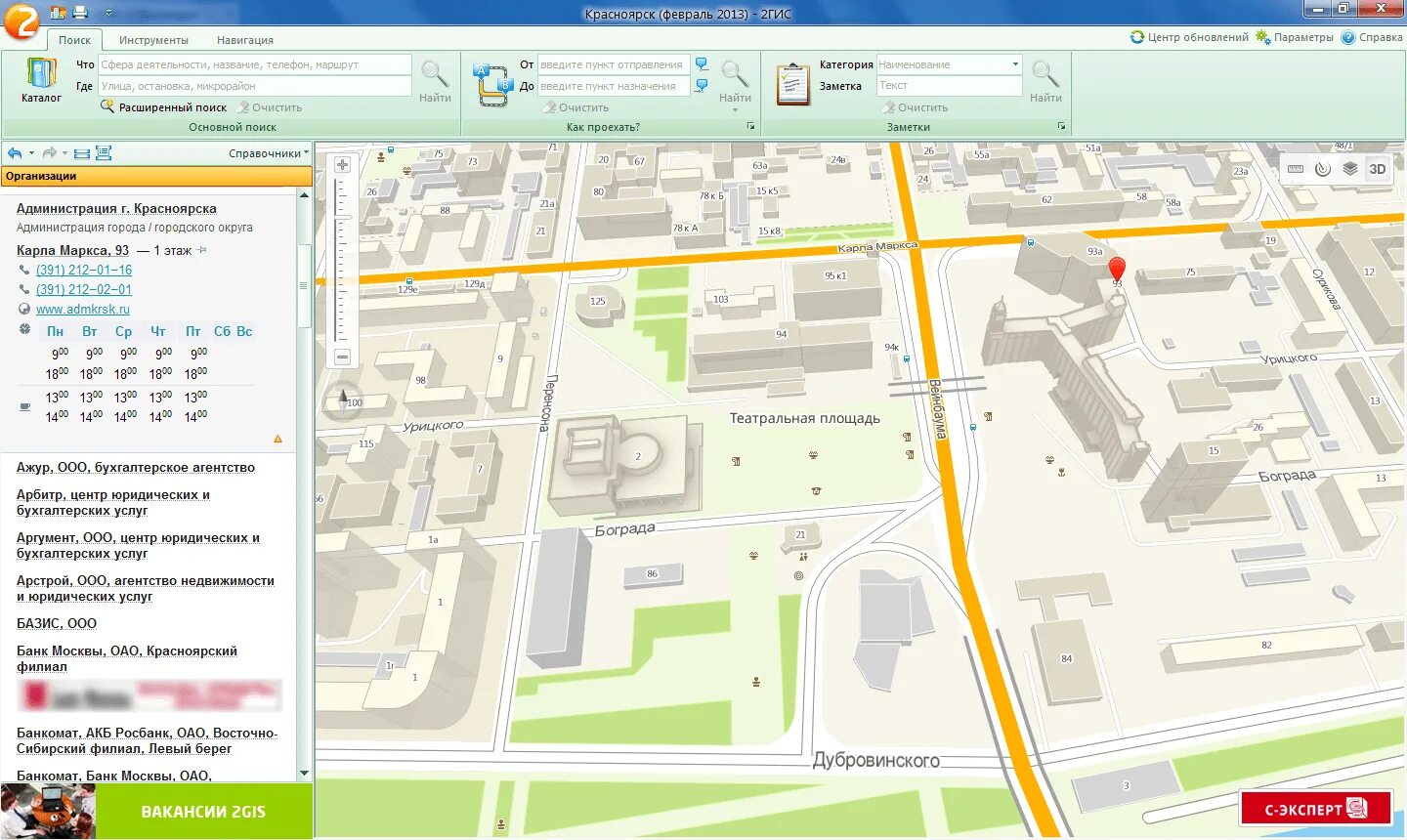
Task: Pick departure point on map icon
Action: click(x=702, y=64)
